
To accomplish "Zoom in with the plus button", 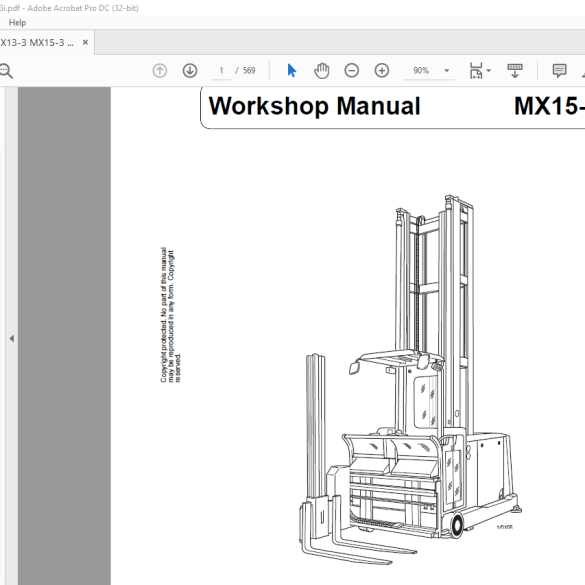I will tap(382, 71).
